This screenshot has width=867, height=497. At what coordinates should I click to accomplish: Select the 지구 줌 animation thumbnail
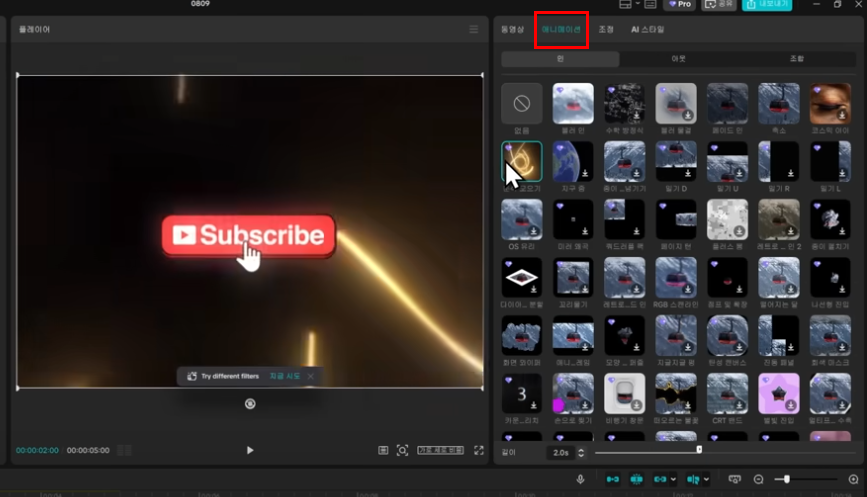pos(573,161)
